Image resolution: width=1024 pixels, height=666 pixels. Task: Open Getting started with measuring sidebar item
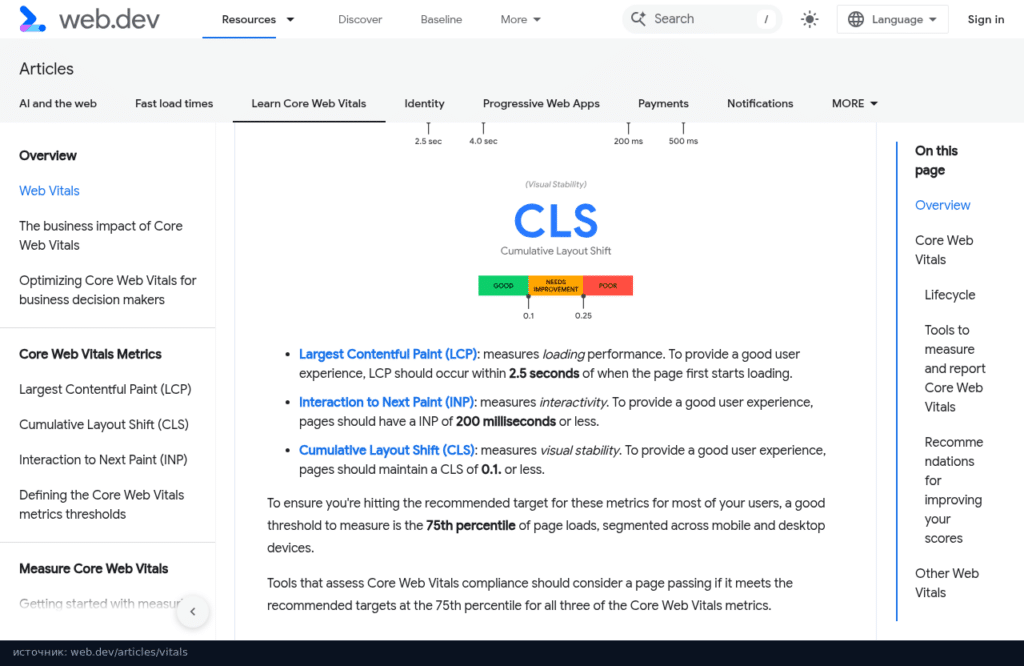(x=100, y=603)
